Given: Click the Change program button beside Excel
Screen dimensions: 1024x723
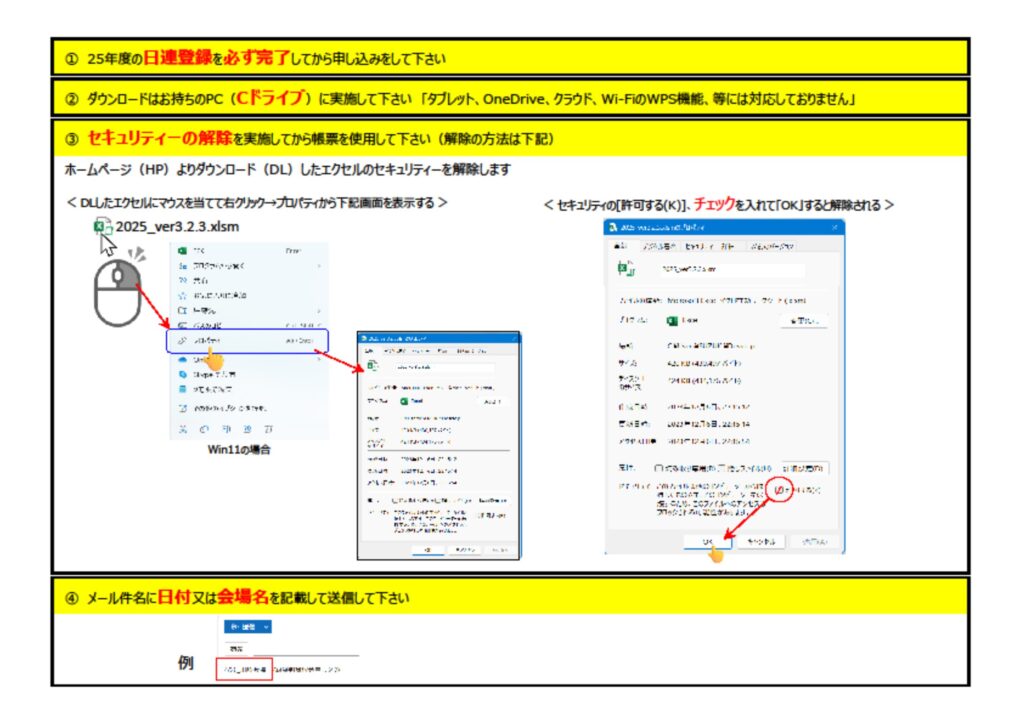Looking at the screenshot, I should 803,320.
